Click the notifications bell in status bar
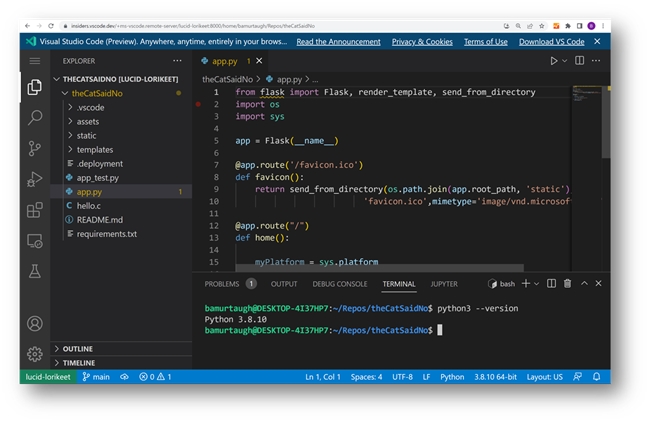 pos(597,377)
